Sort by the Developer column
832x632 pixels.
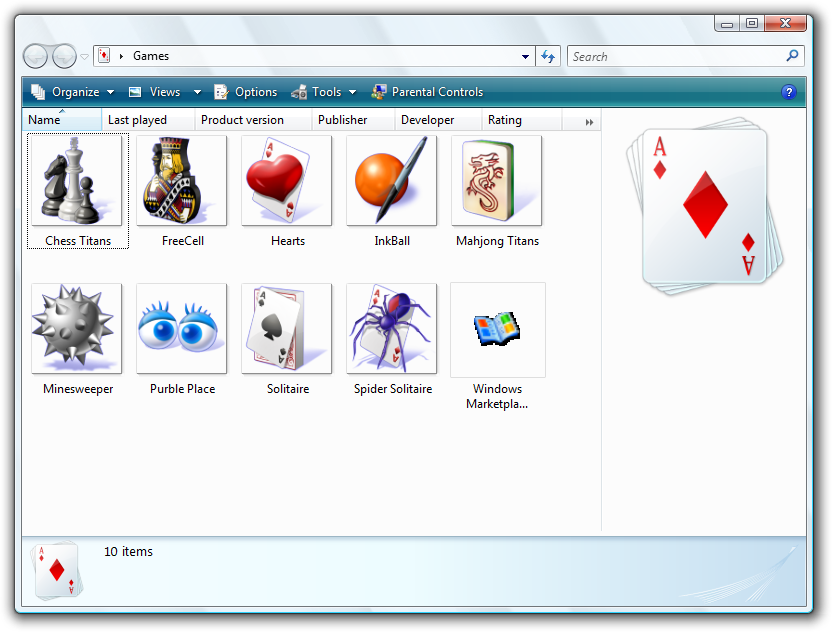pyautogui.click(x=438, y=120)
